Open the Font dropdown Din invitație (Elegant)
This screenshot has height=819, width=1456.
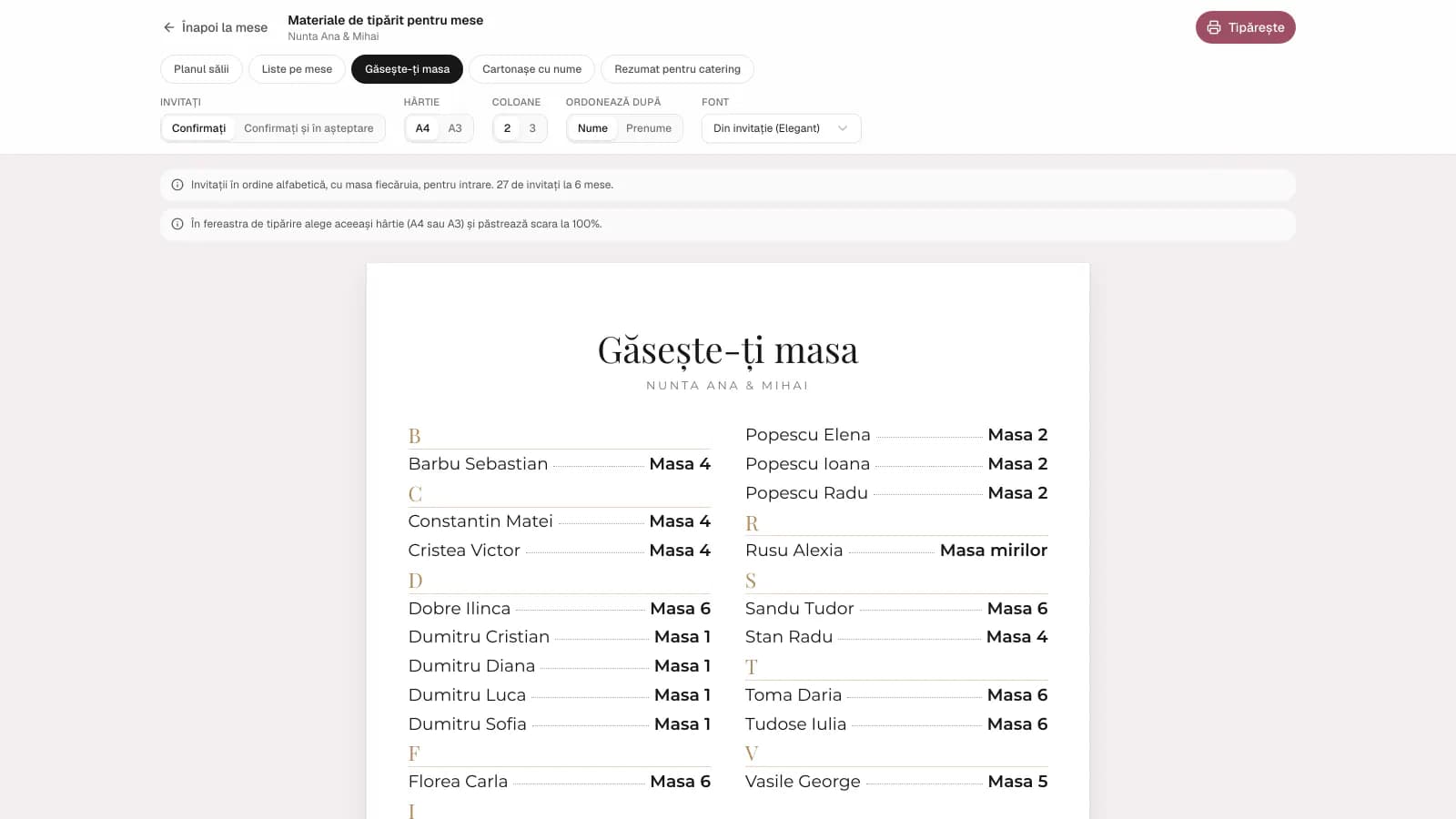pos(781,128)
